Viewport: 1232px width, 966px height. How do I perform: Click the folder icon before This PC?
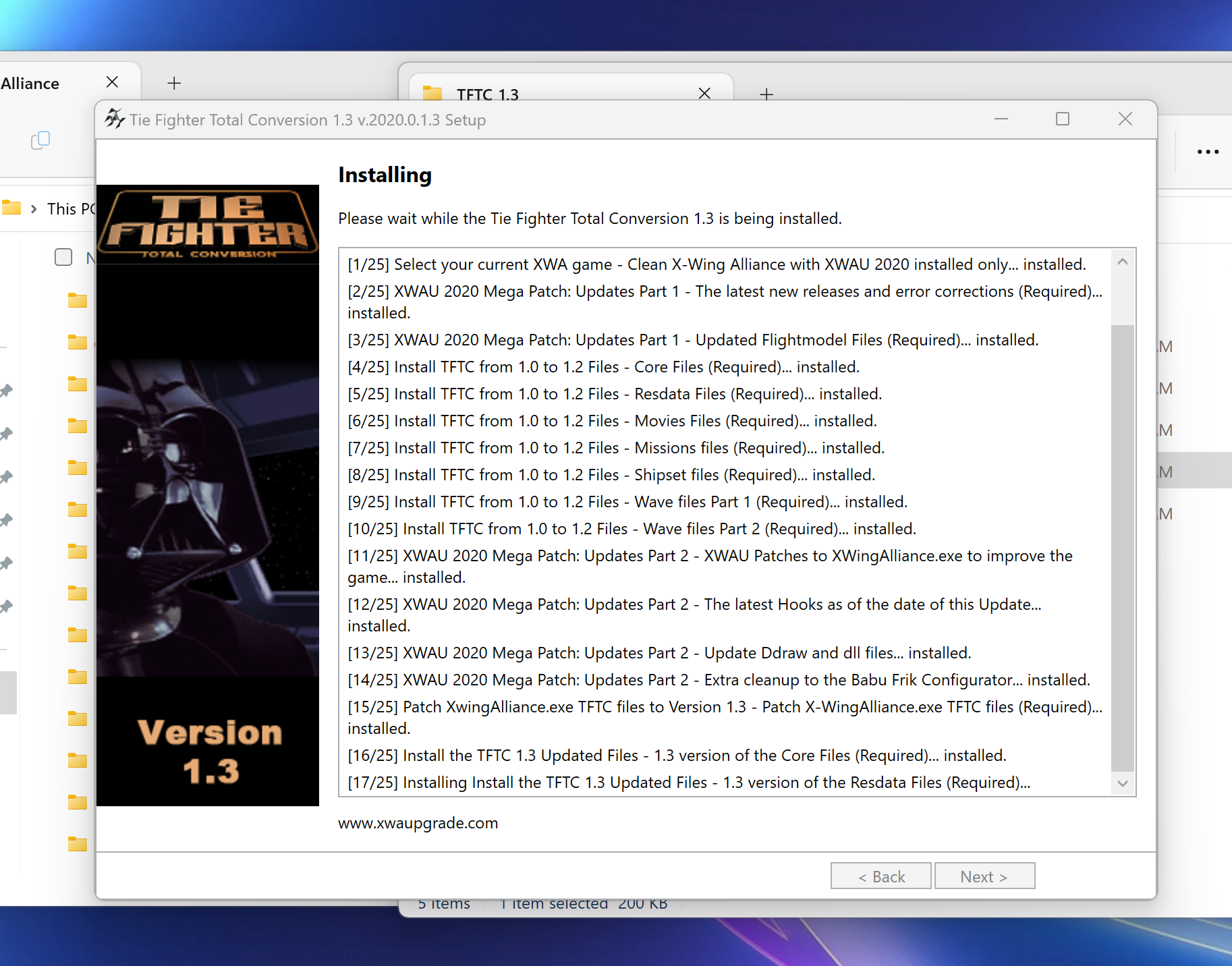pyautogui.click(x=11, y=208)
